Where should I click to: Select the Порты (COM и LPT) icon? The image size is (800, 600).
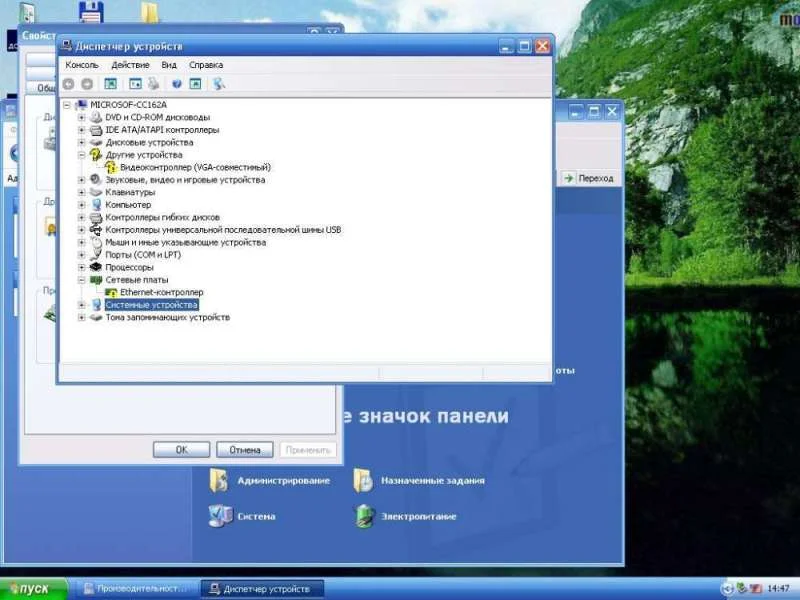[x=95, y=255]
